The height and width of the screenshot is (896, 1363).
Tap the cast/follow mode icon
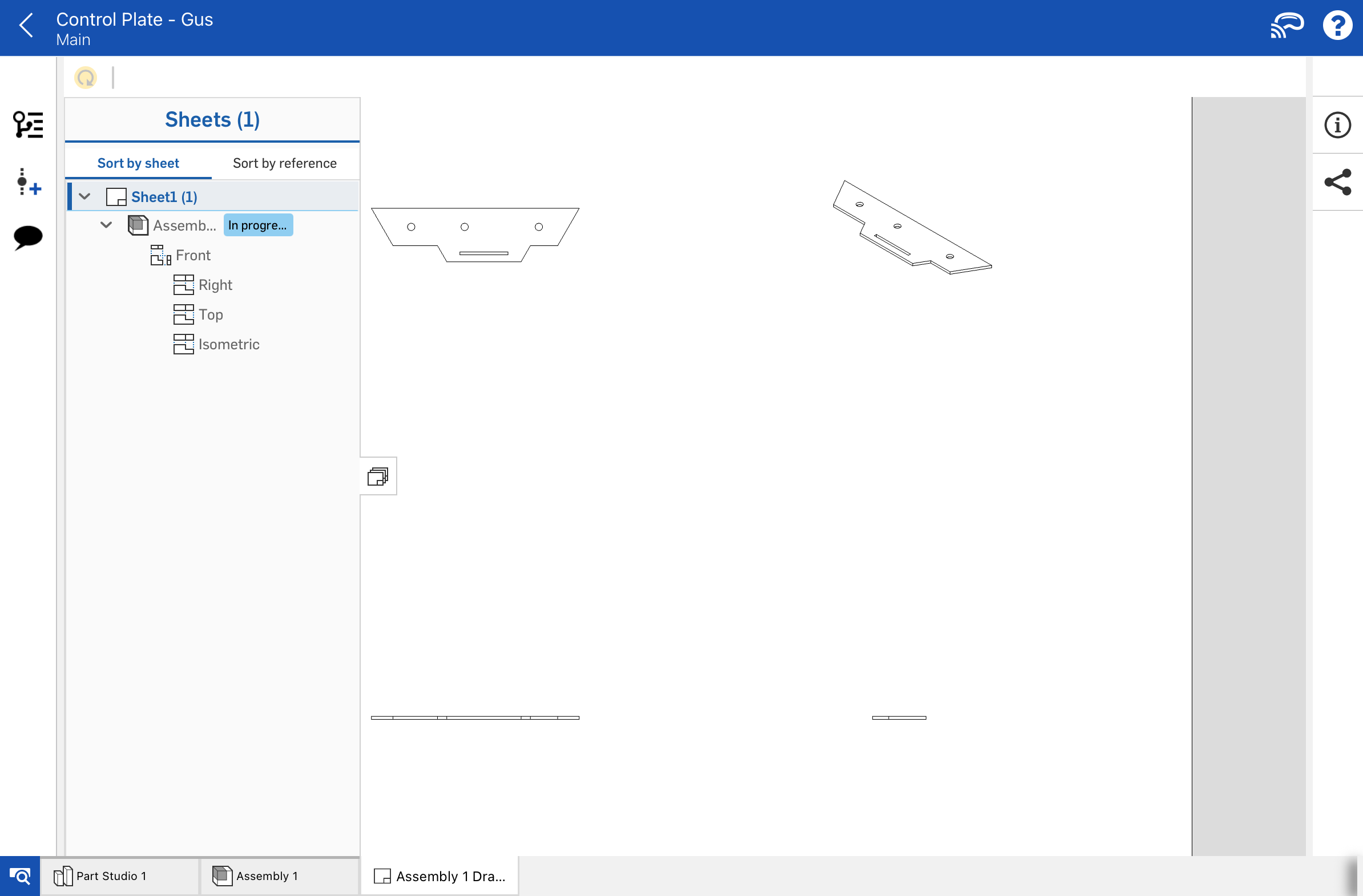pyautogui.click(x=1287, y=26)
